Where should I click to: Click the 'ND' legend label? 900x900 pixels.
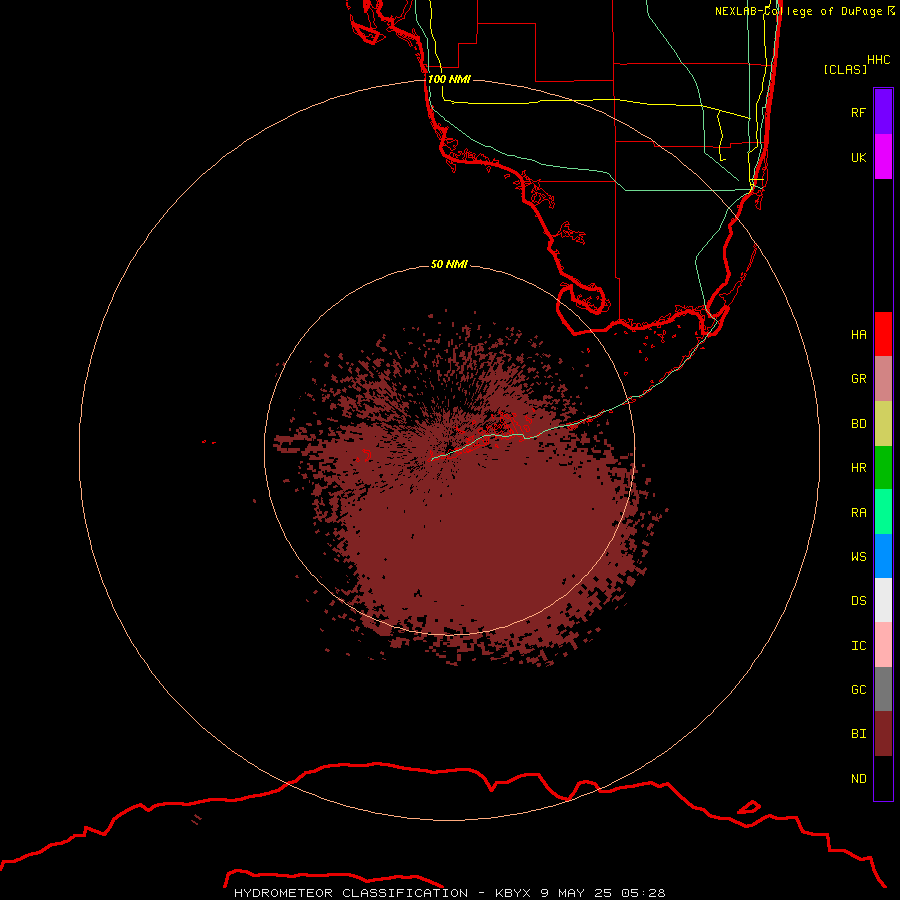point(858,779)
